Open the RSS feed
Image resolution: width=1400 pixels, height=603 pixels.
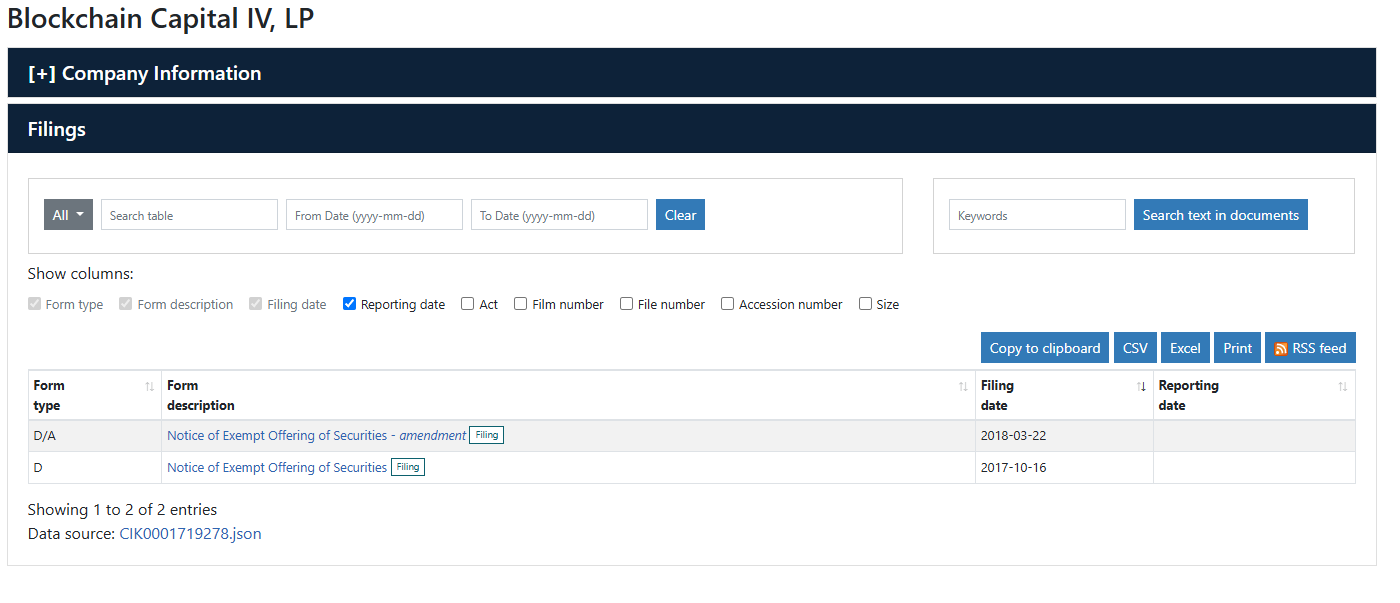coord(1310,348)
